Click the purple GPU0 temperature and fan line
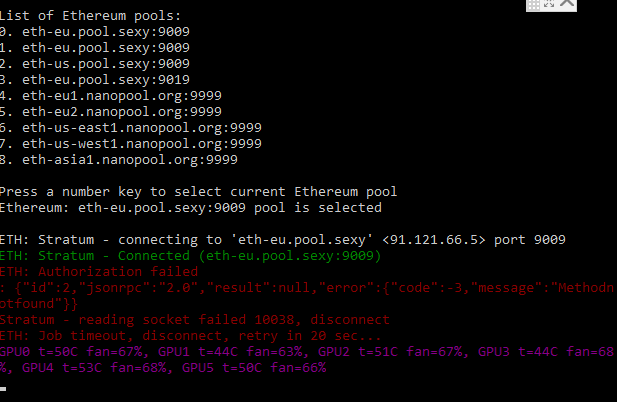Image resolution: width=618 pixels, height=402 pixels. (307, 360)
